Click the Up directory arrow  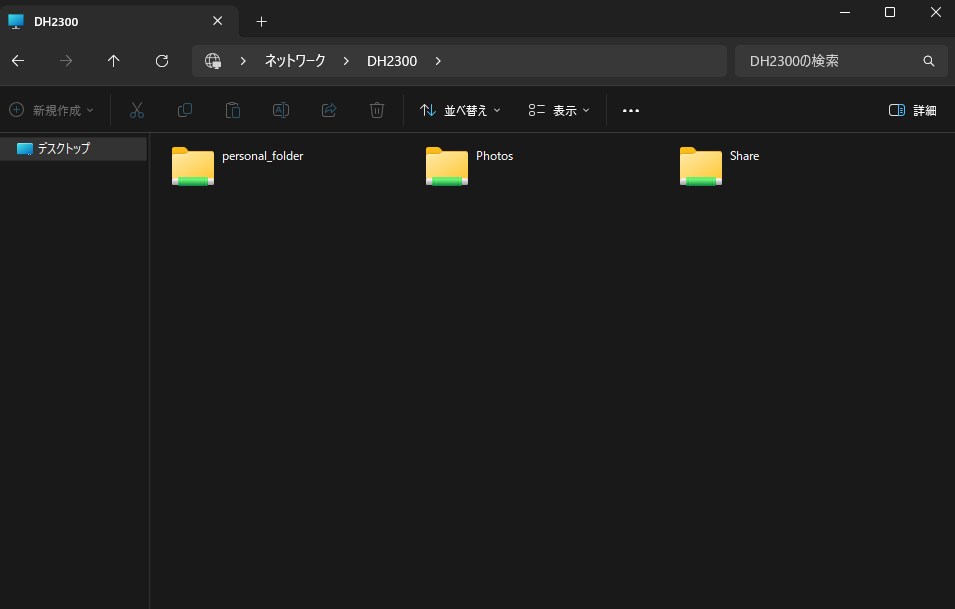tap(114, 61)
